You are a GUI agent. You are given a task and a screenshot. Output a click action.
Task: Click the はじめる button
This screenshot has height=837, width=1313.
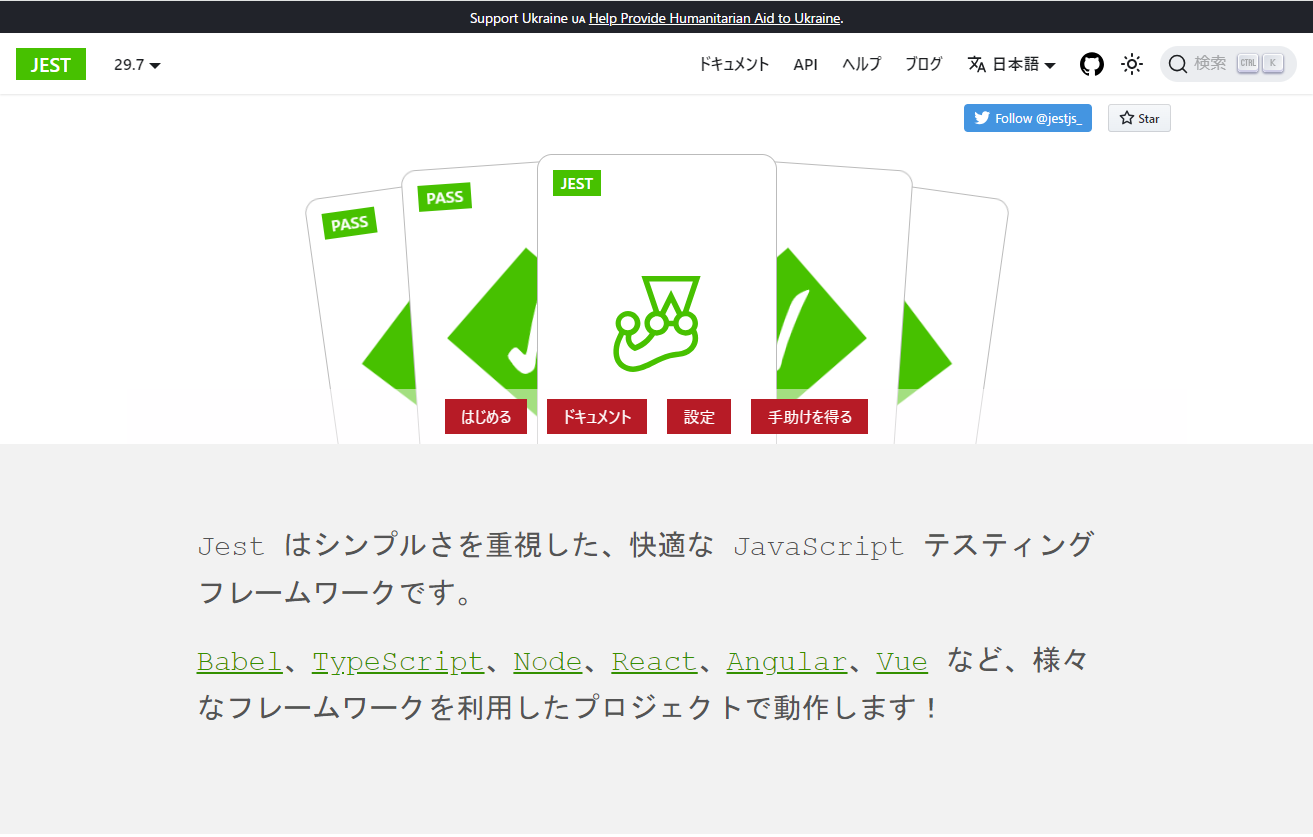tap(486, 416)
